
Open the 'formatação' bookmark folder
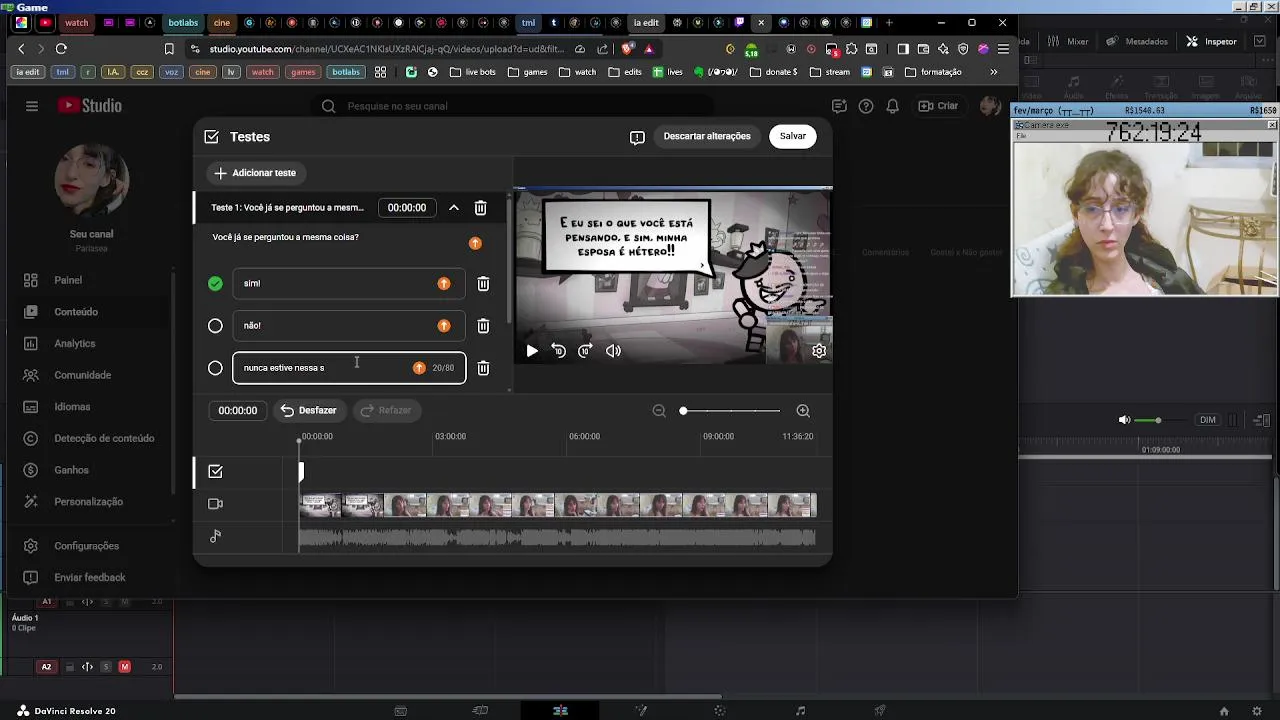click(x=933, y=72)
